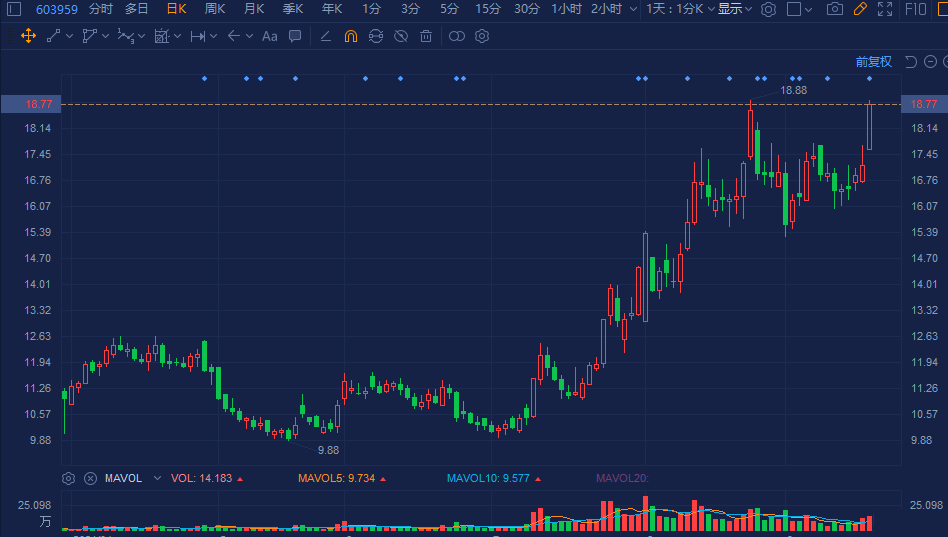Select the 15分 period
This screenshot has height=537, width=948.
click(x=488, y=9)
